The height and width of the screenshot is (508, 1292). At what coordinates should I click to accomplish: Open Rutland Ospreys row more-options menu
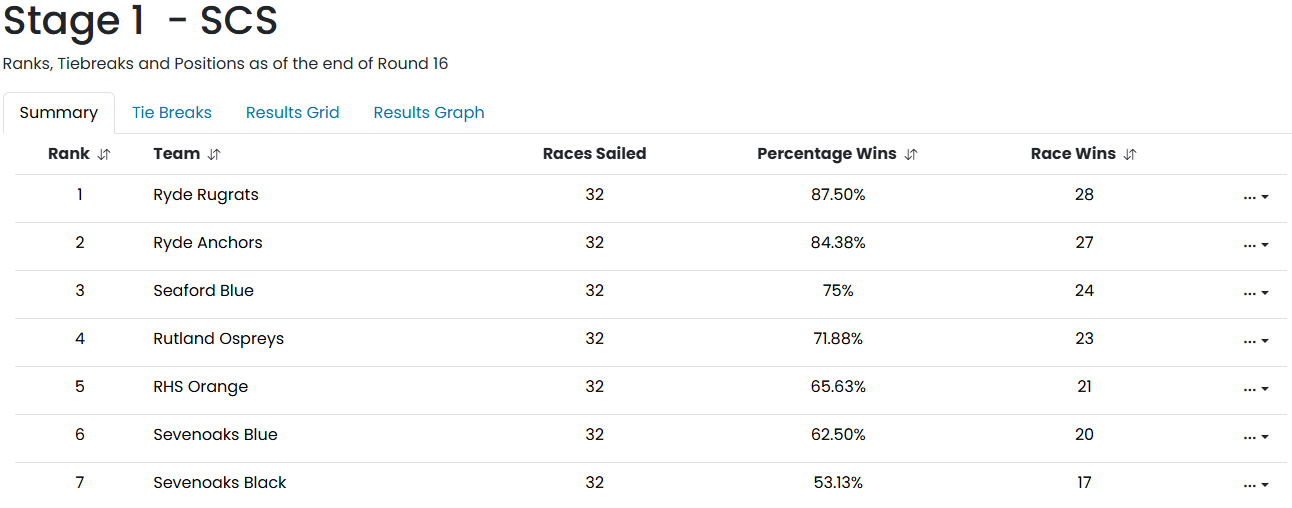click(x=1256, y=341)
